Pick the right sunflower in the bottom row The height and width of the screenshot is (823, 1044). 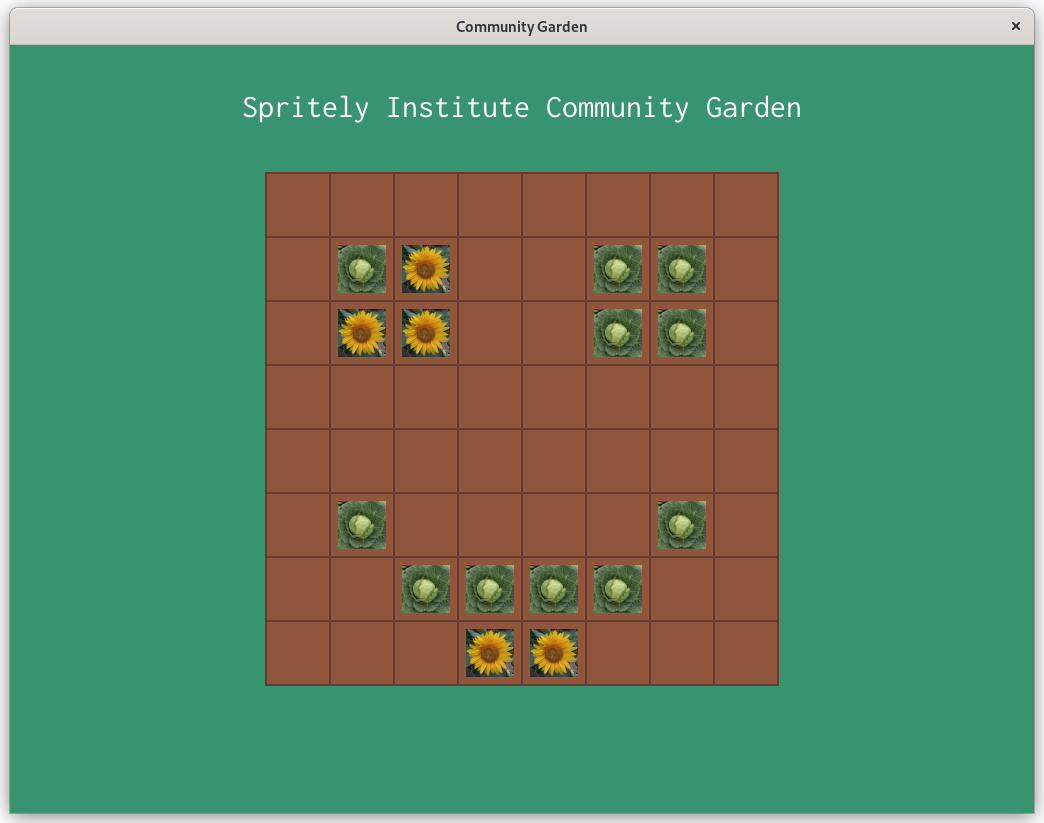pos(554,653)
